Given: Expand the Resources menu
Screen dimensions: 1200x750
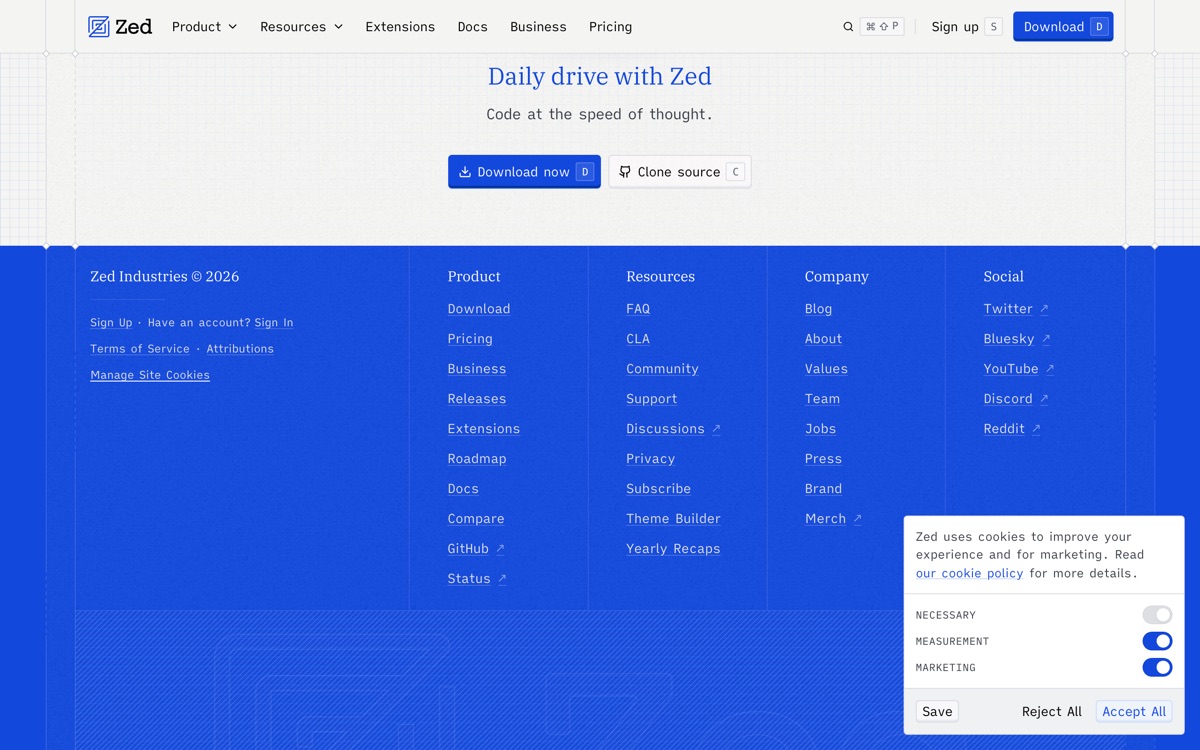Looking at the screenshot, I should click(x=301, y=27).
